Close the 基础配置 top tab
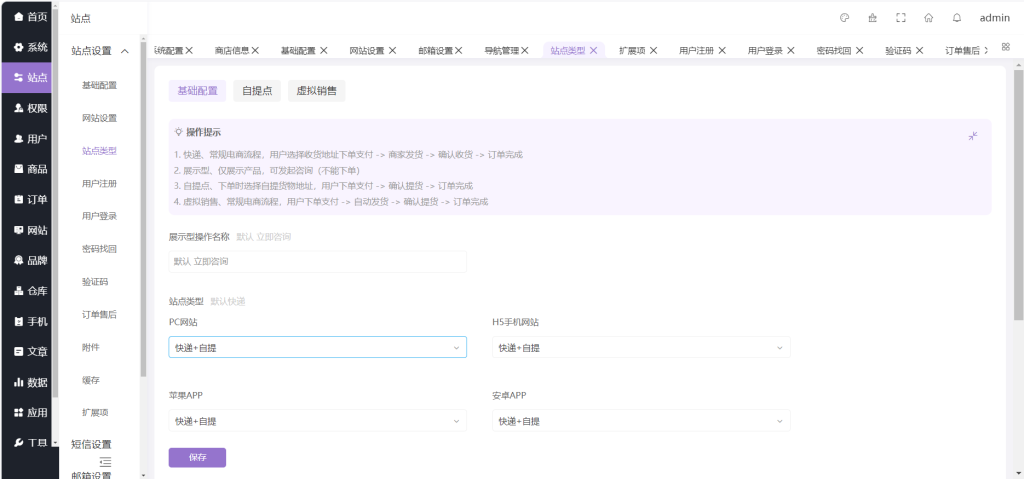 point(323,50)
